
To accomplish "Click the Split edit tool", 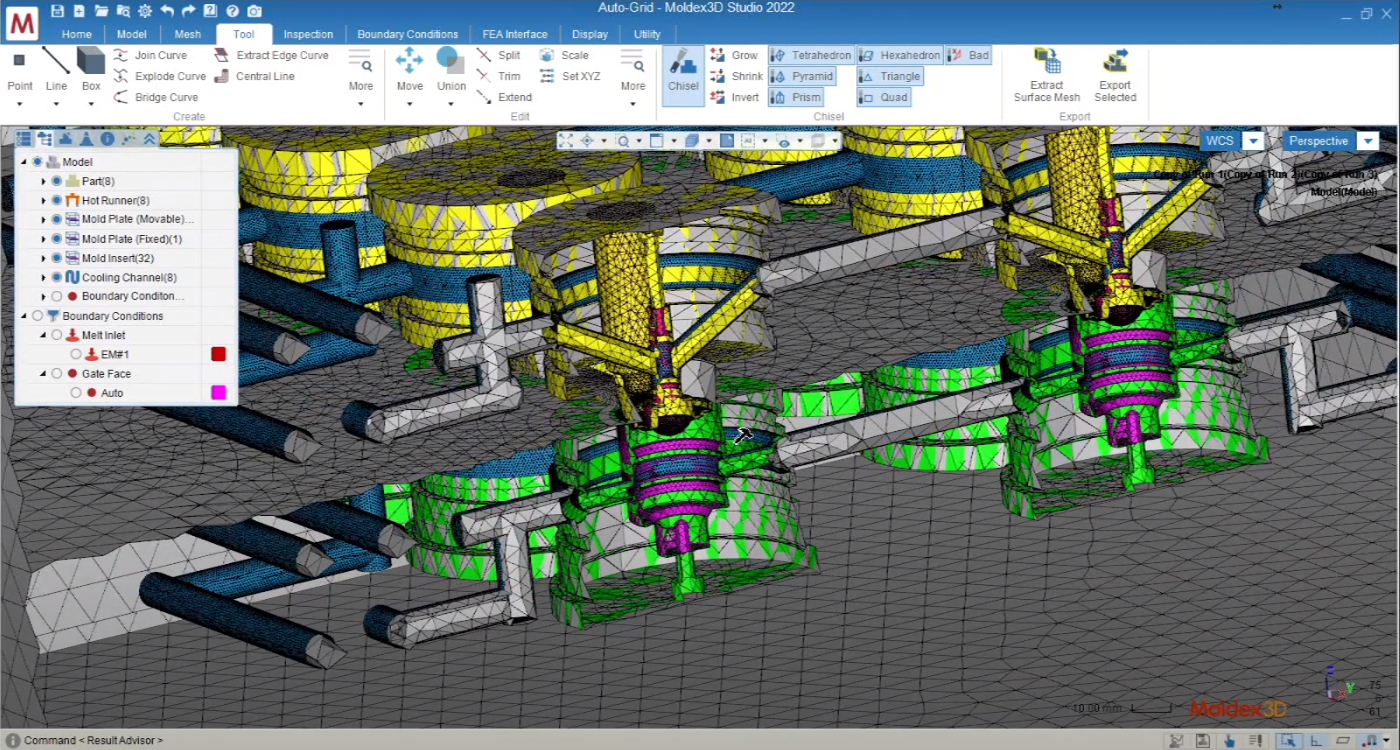I will click(x=498, y=56).
